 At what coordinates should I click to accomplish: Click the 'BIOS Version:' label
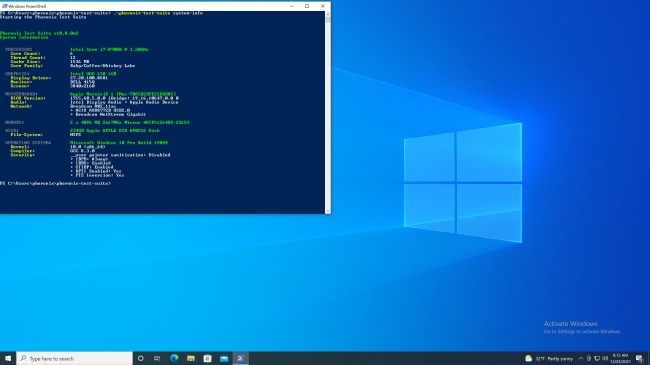pos(28,98)
